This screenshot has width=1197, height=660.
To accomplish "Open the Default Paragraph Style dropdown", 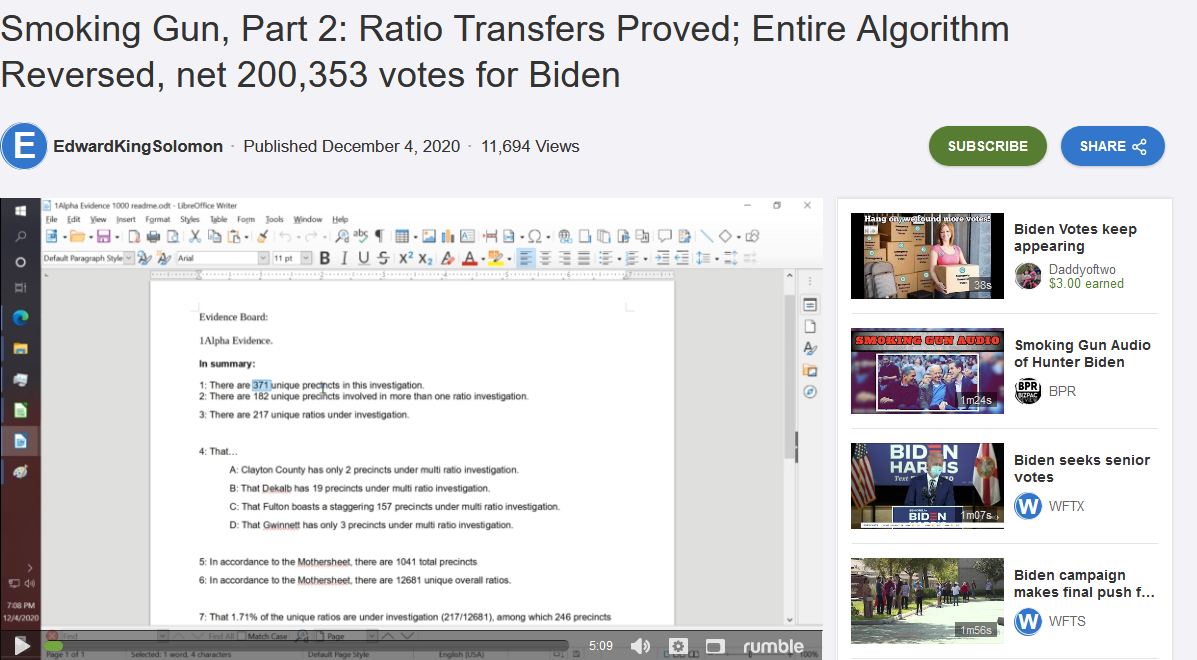I will [128, 258].
